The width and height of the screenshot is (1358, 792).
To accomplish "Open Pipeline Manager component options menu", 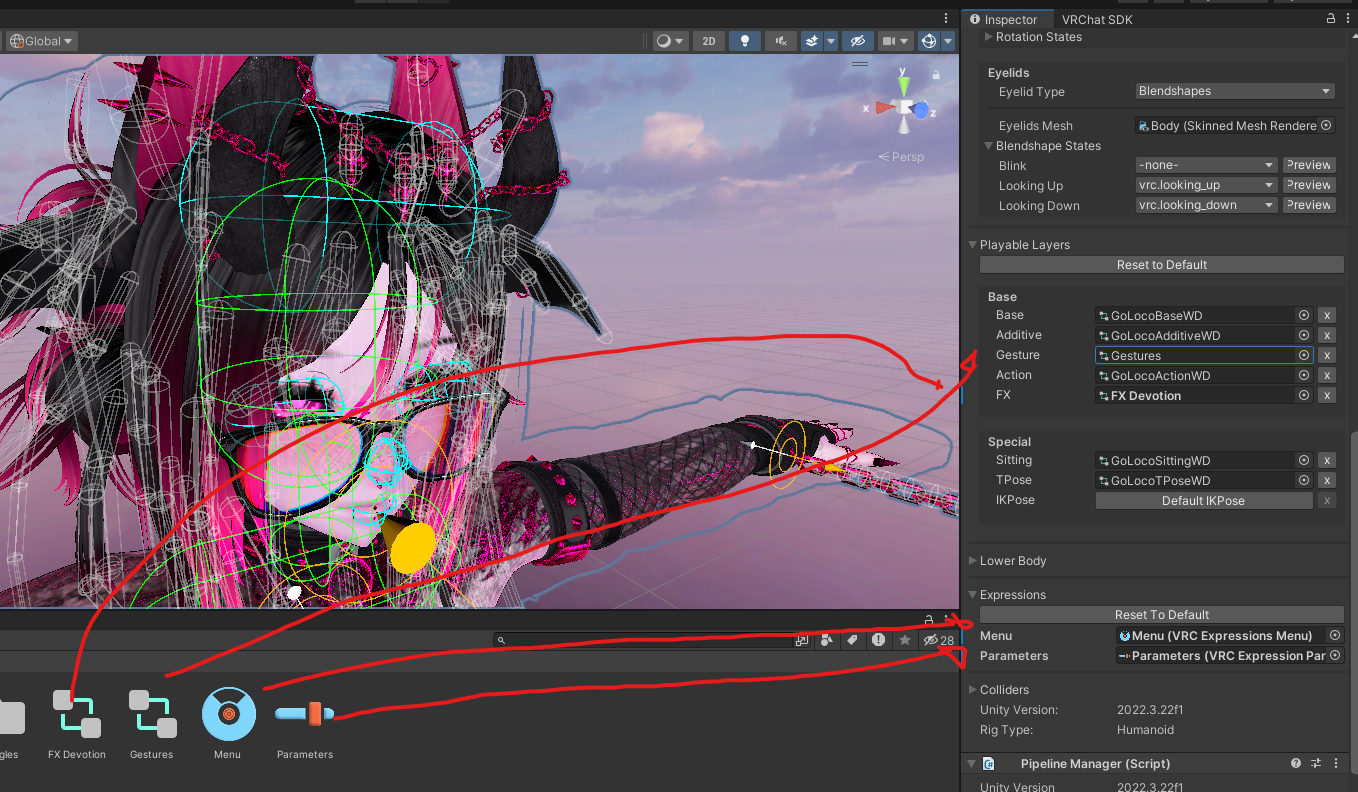I will pyautogui.click(x=1336, y=764).
